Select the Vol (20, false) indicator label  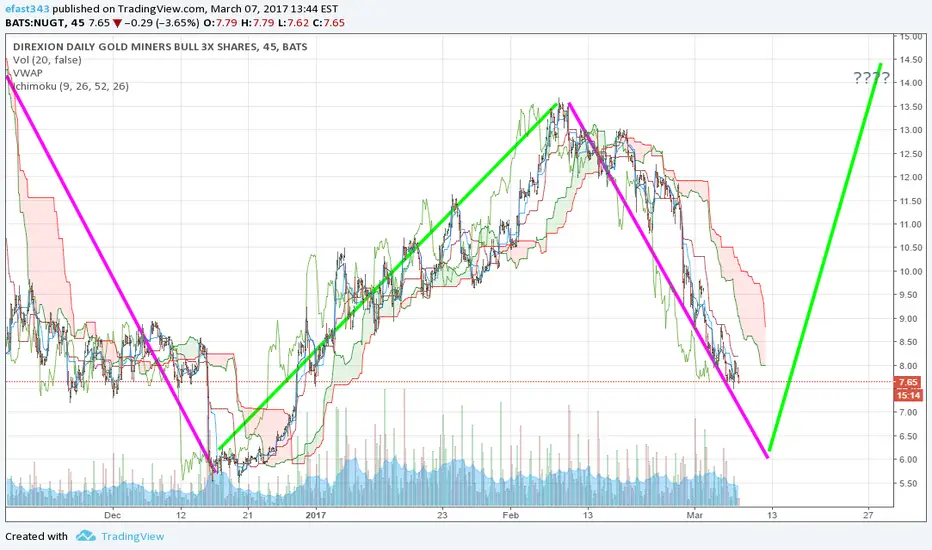tap(47, 60)
